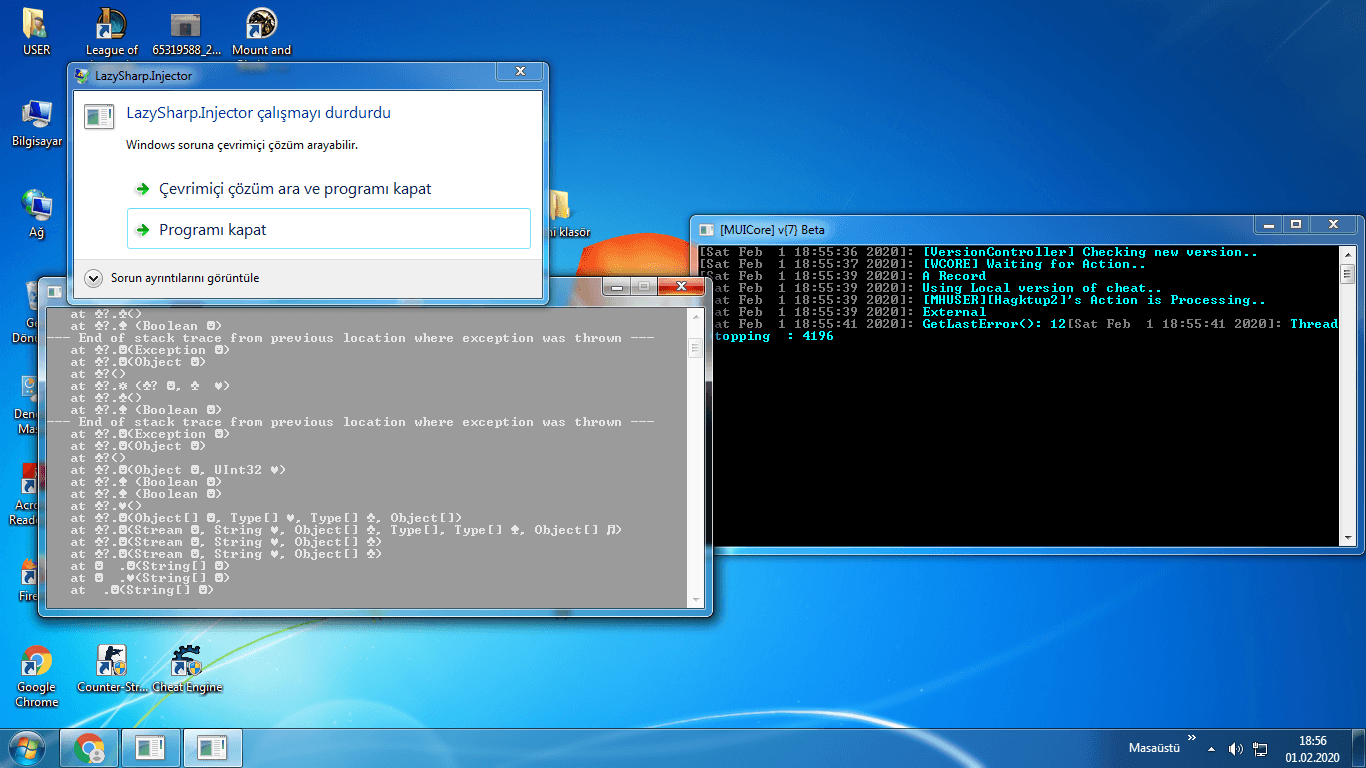This screenshot has height=768, width=1366.
Task: Click the MUICore v{7} Beta title text
Action: 772,230
